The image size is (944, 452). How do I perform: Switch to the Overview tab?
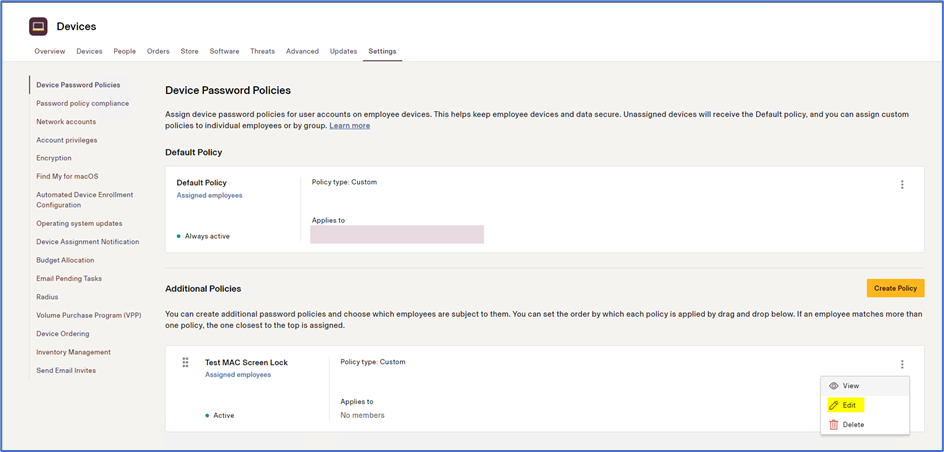(x=49, y=51)
